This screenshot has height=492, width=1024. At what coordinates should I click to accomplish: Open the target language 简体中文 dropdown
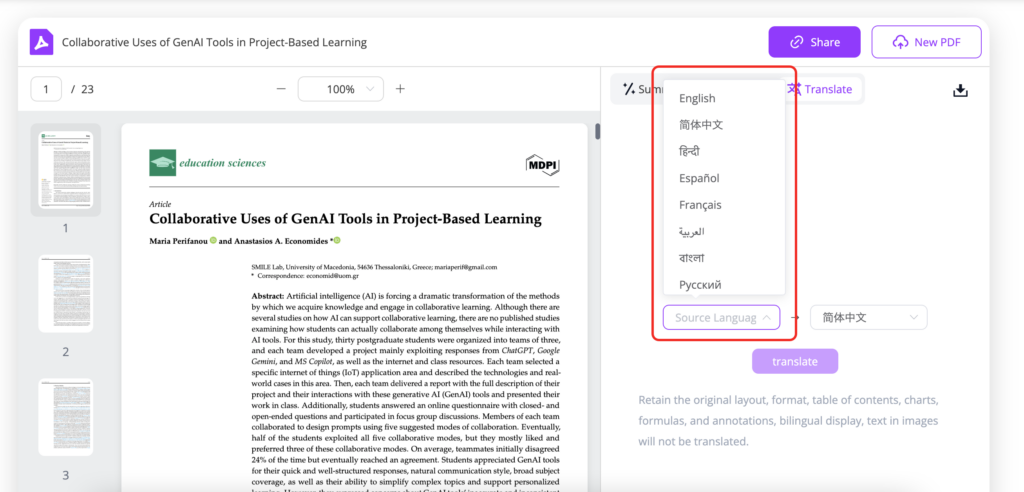(x=869, y=318)
